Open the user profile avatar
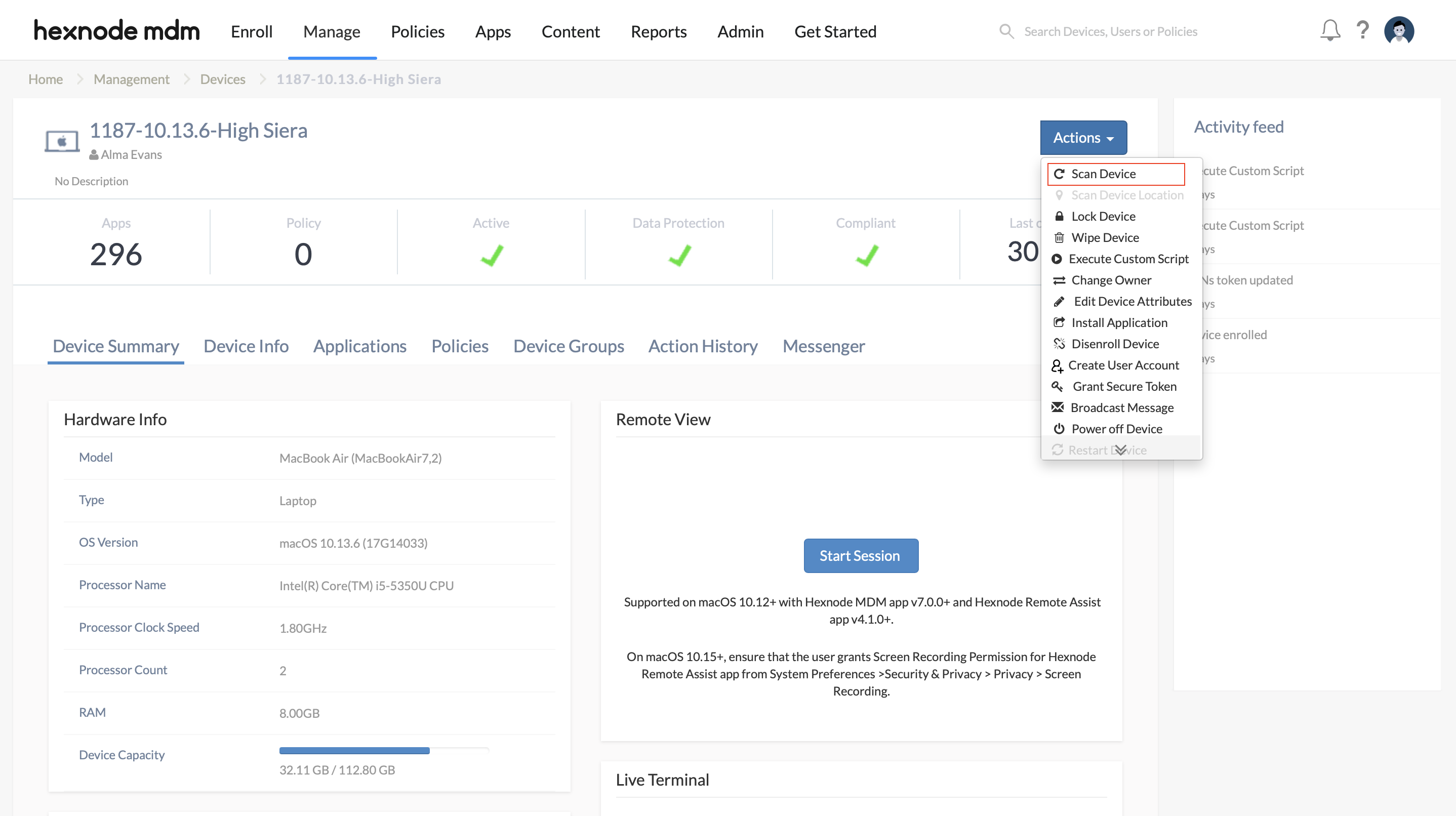This screenshot has height=816, width=1456. [1399, 30]
